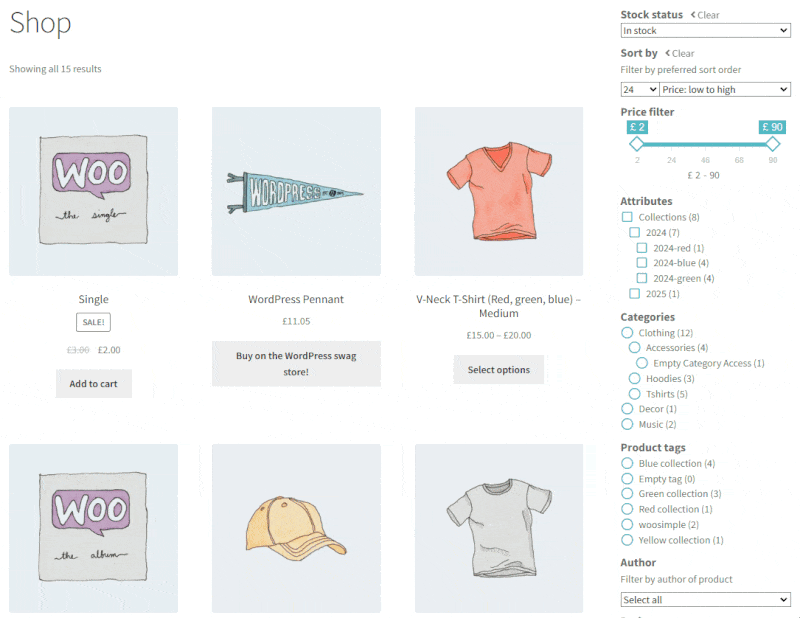Click Select options for V-Neck T-Shirt
This screenshot has height=618, width=800.
point(498,370)
